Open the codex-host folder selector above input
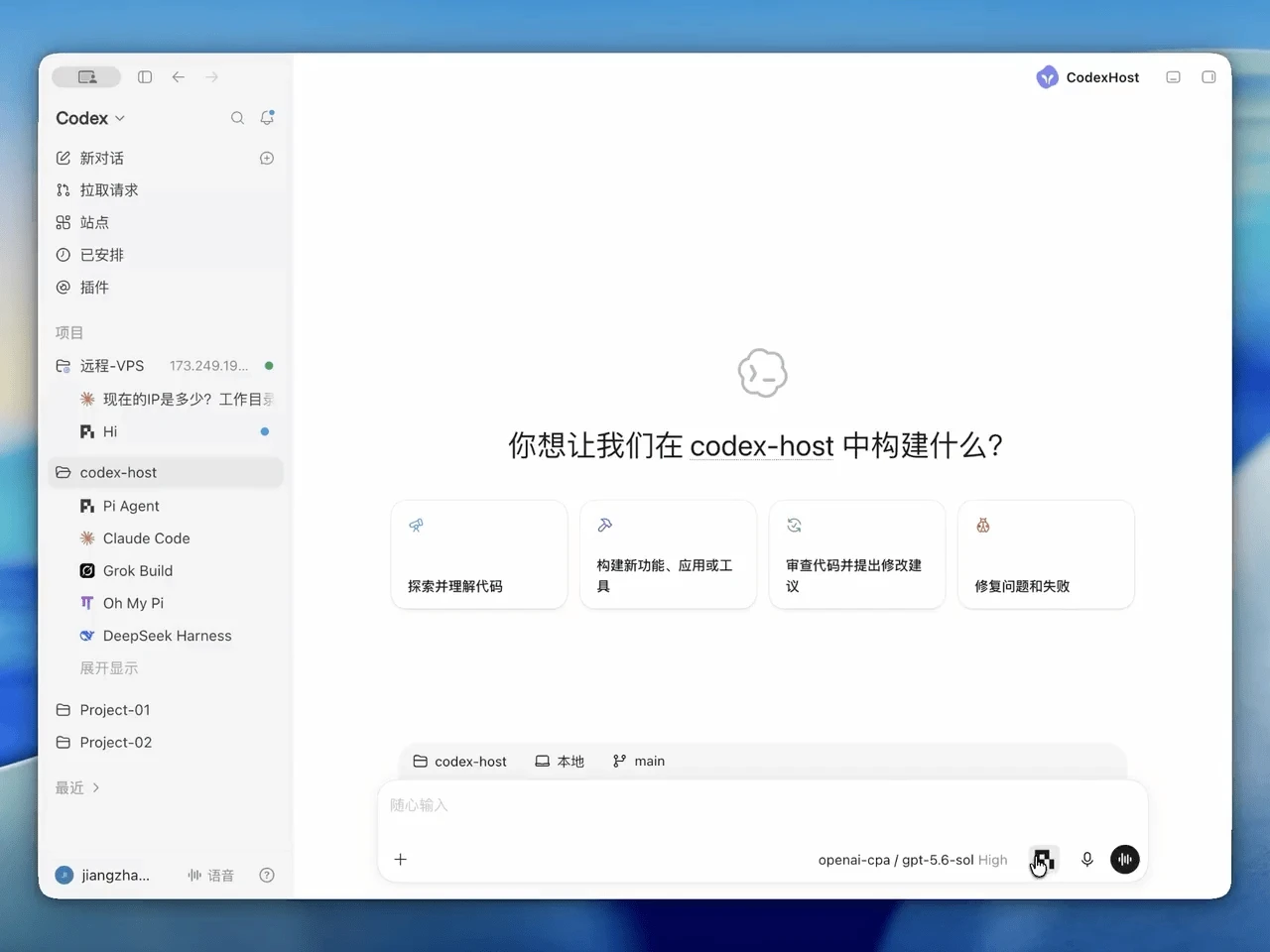This screenshot has height=952, width=1270. tap(459, 762)
